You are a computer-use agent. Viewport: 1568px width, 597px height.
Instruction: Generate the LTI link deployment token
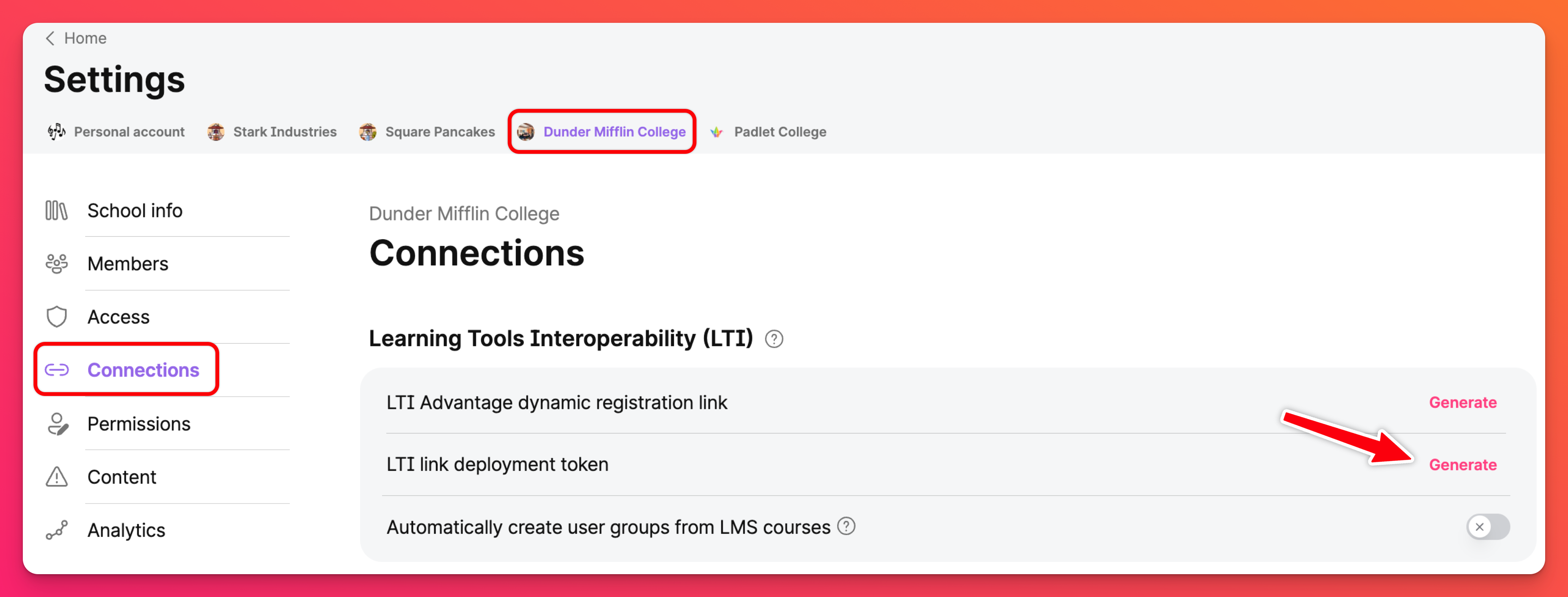pyautogui.click(x=1462, y=465)
